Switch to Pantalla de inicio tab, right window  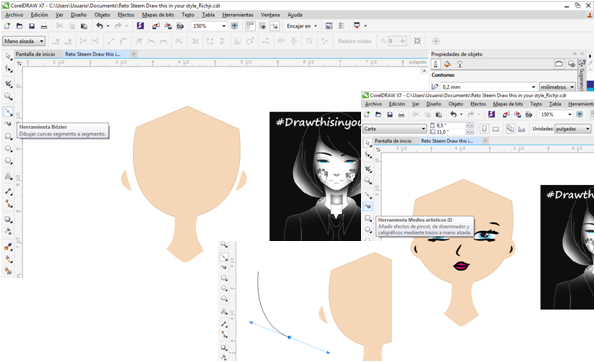coord(393,141)
